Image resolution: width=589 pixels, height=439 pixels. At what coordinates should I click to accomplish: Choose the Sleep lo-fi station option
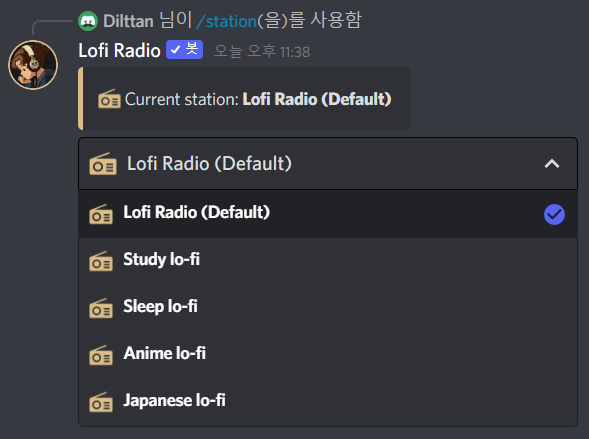(328, 307)
